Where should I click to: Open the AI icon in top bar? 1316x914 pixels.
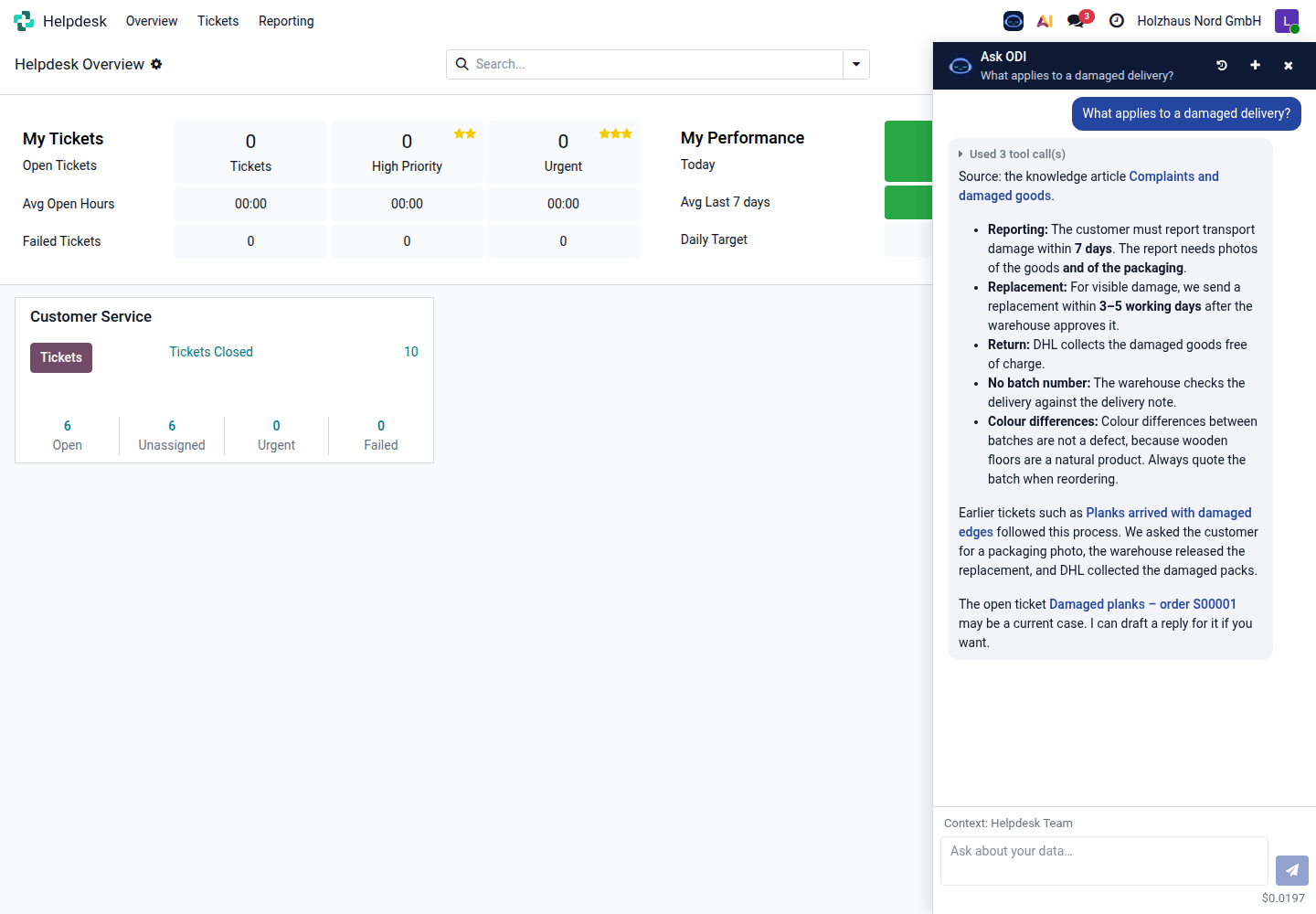point(1045,21)
